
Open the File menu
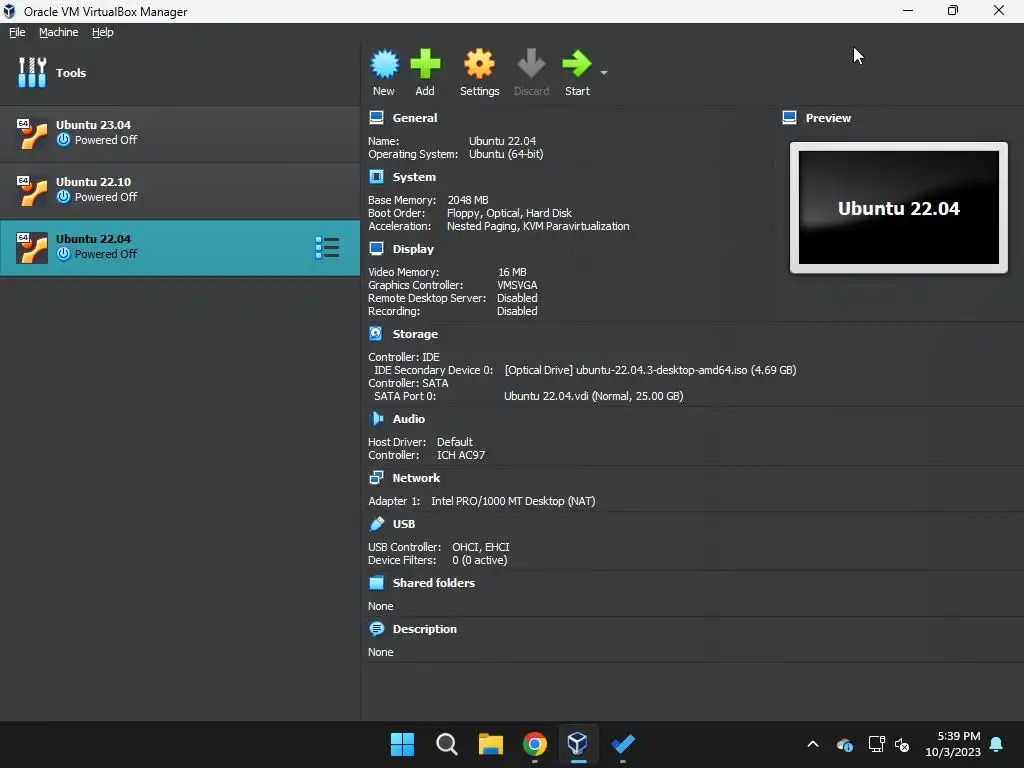pos(17,32)
